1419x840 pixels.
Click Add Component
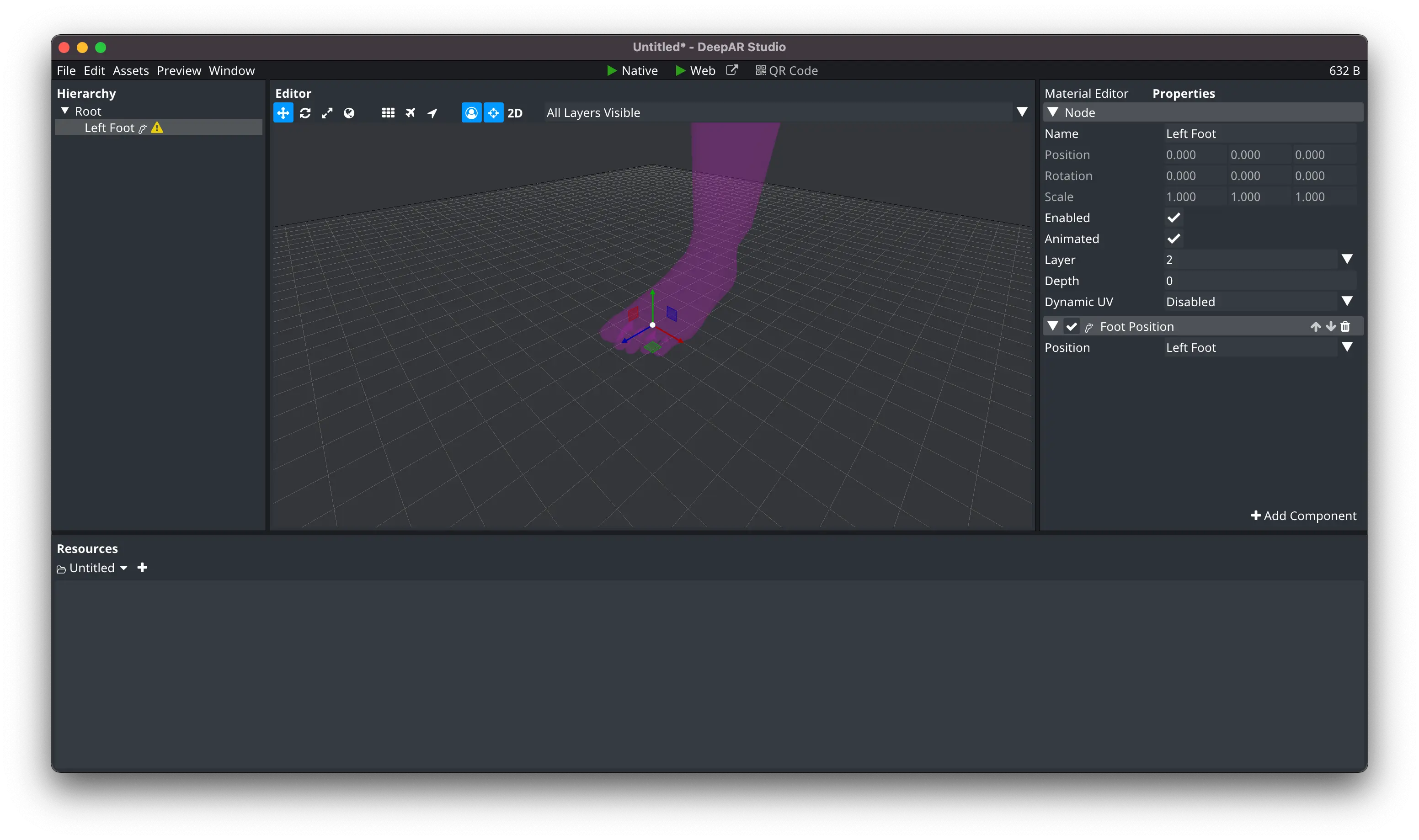pyautogui.click(x=1303, y=516)
